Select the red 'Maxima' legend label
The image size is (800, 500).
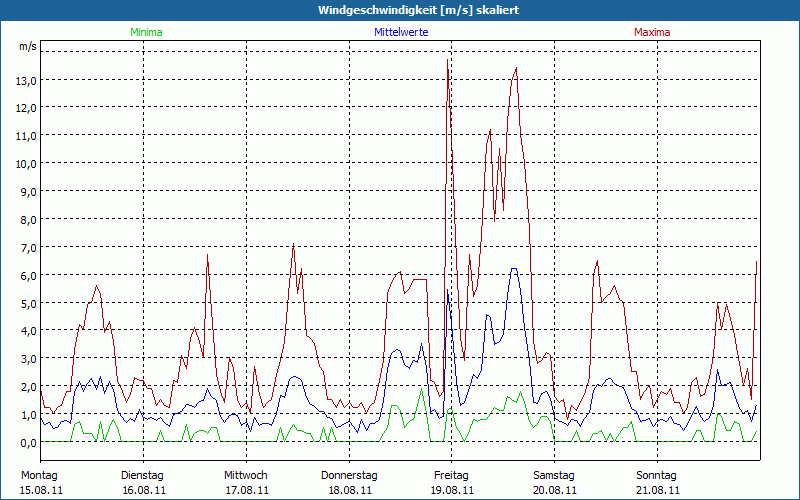[x=652, y=32]
